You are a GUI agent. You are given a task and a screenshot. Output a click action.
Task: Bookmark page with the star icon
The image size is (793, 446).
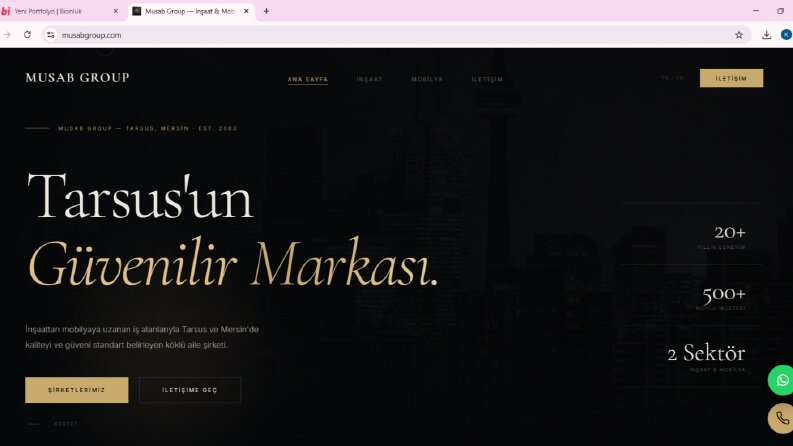coord(739,35)
